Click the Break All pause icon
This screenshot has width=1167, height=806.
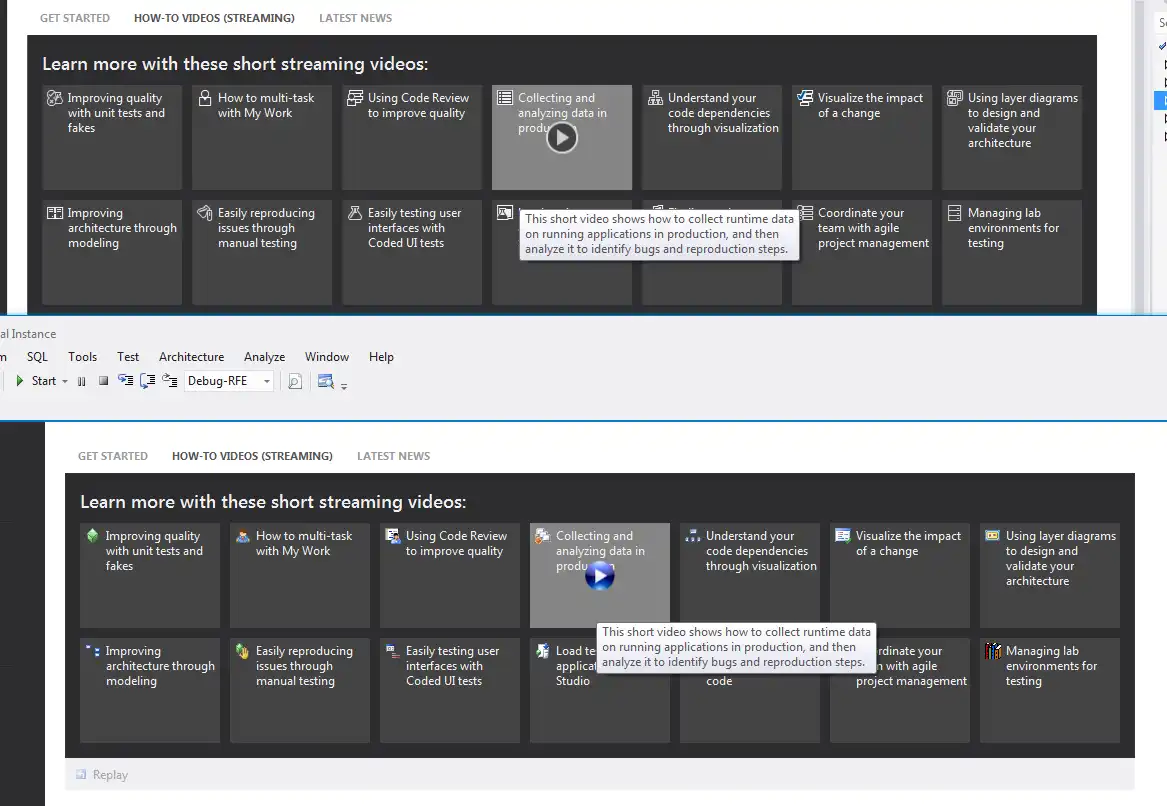(x=82, y=381)
